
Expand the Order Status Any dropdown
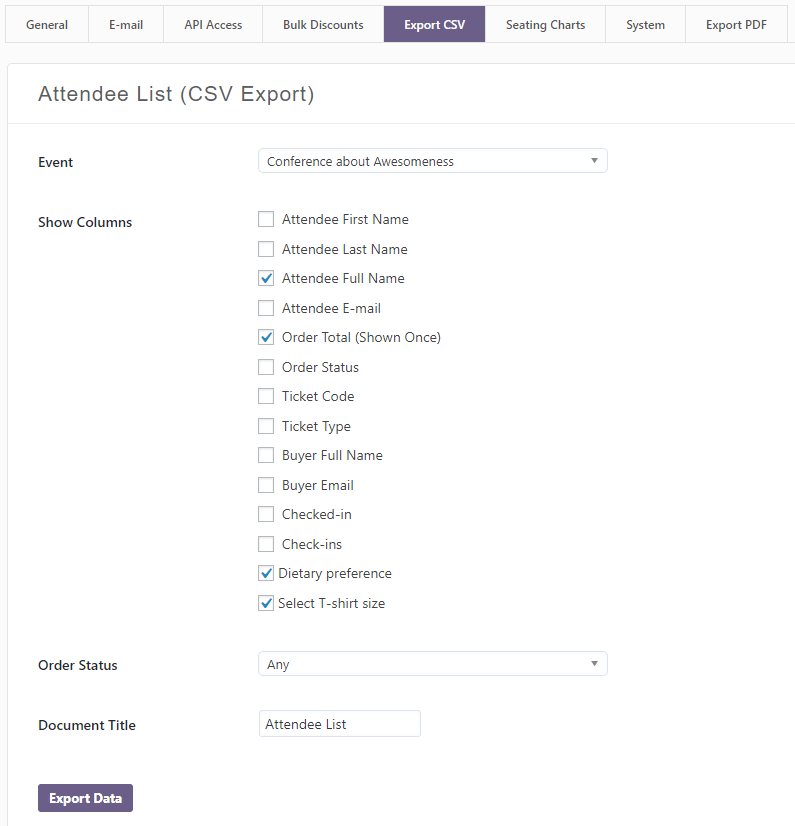pos(433,664)
